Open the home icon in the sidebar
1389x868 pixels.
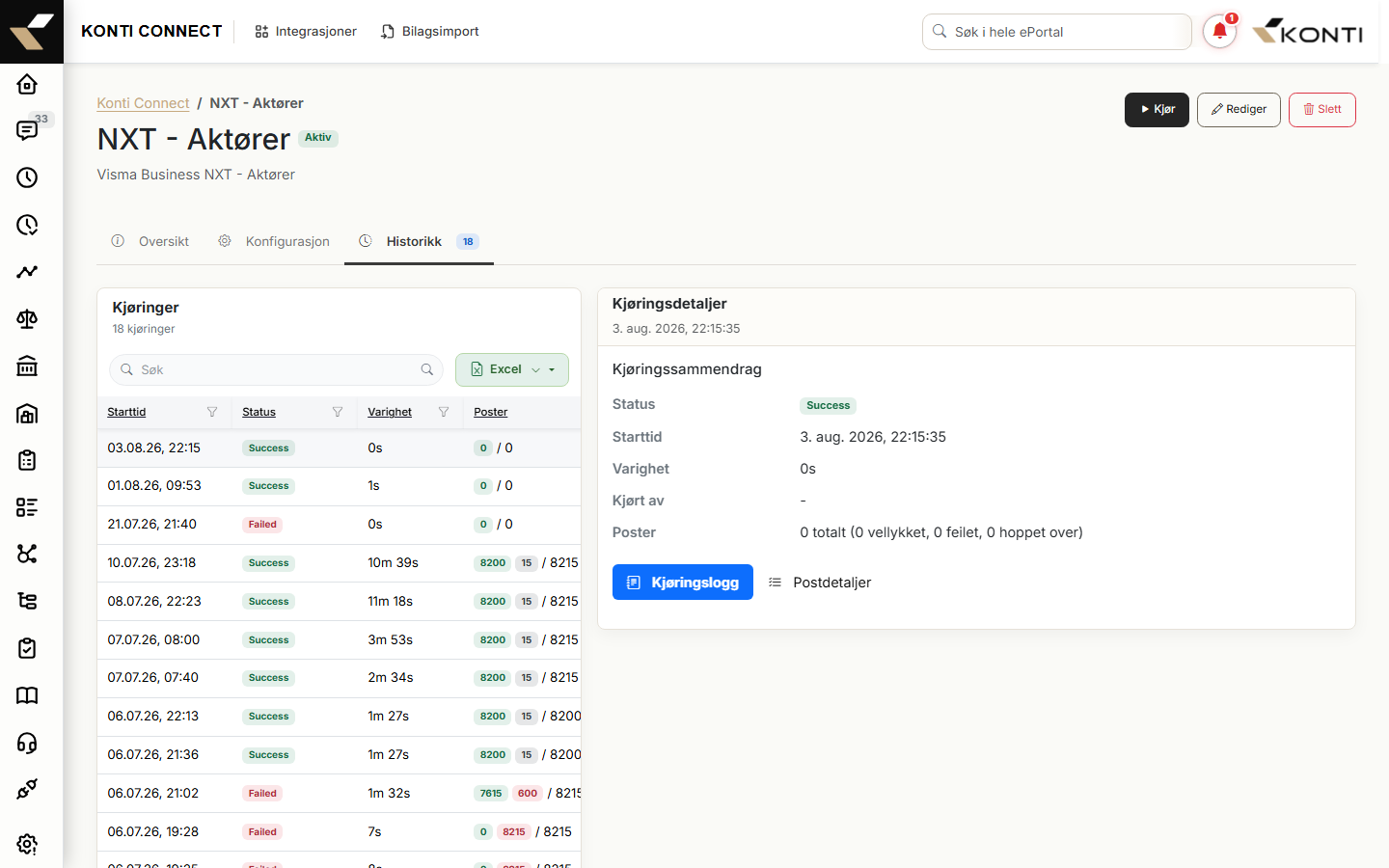pos(27,84)
